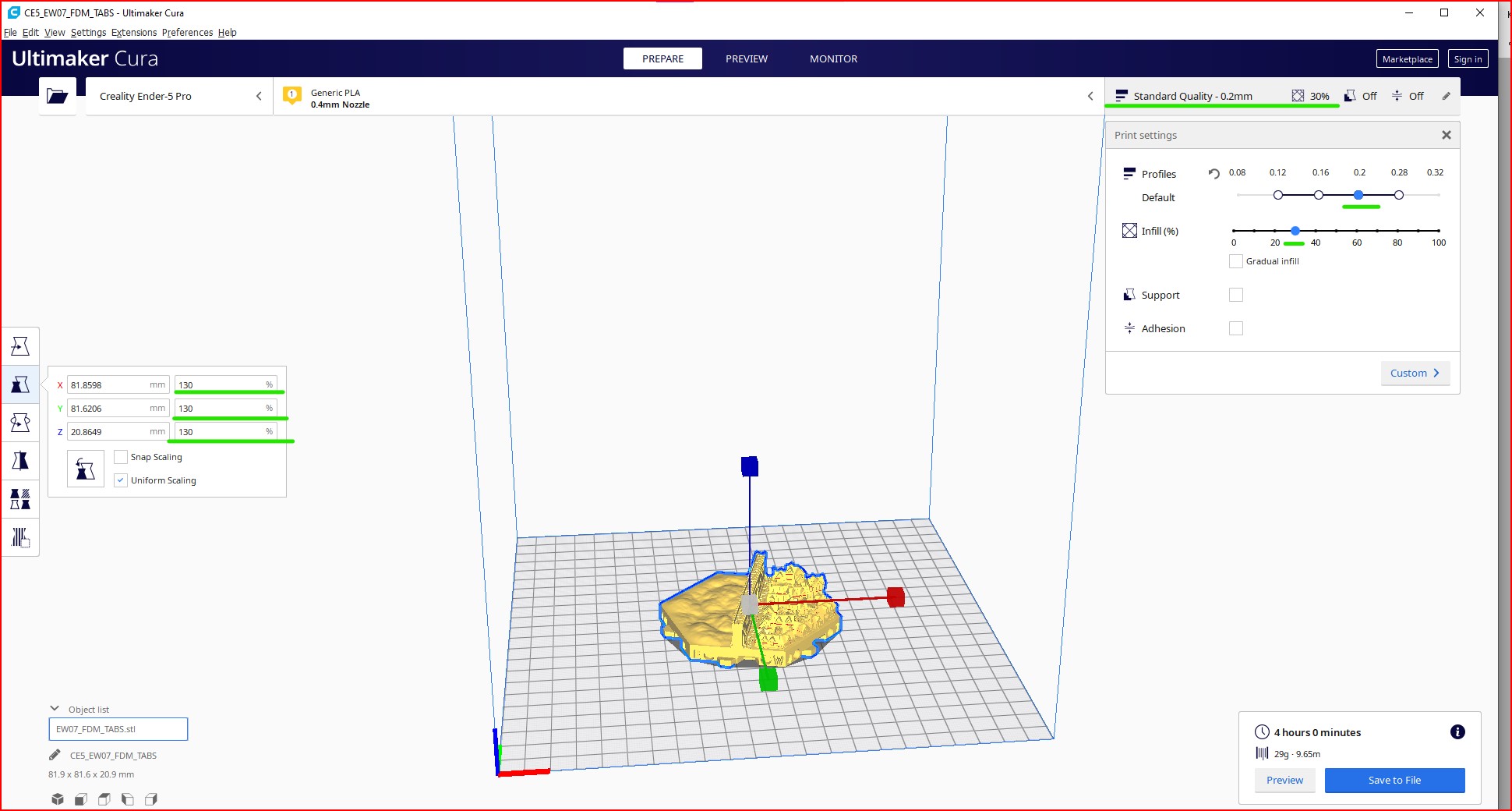
Task: Open print time info icon
Action: [x=1457, y=731]
